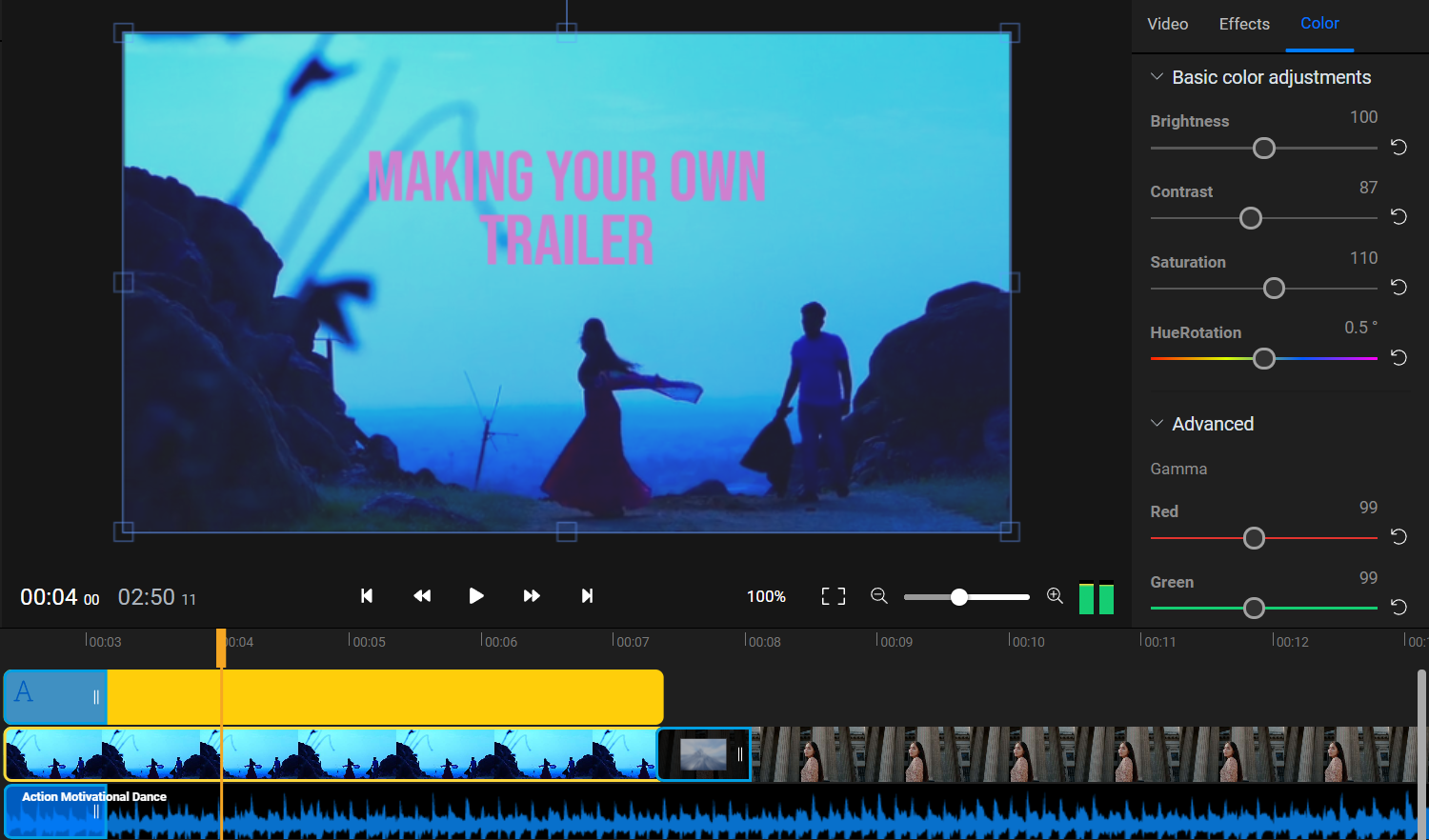Viewport: 1429px width, 840px height.
Task: Reset the HueRotation value
Action: pos(1399,358)
